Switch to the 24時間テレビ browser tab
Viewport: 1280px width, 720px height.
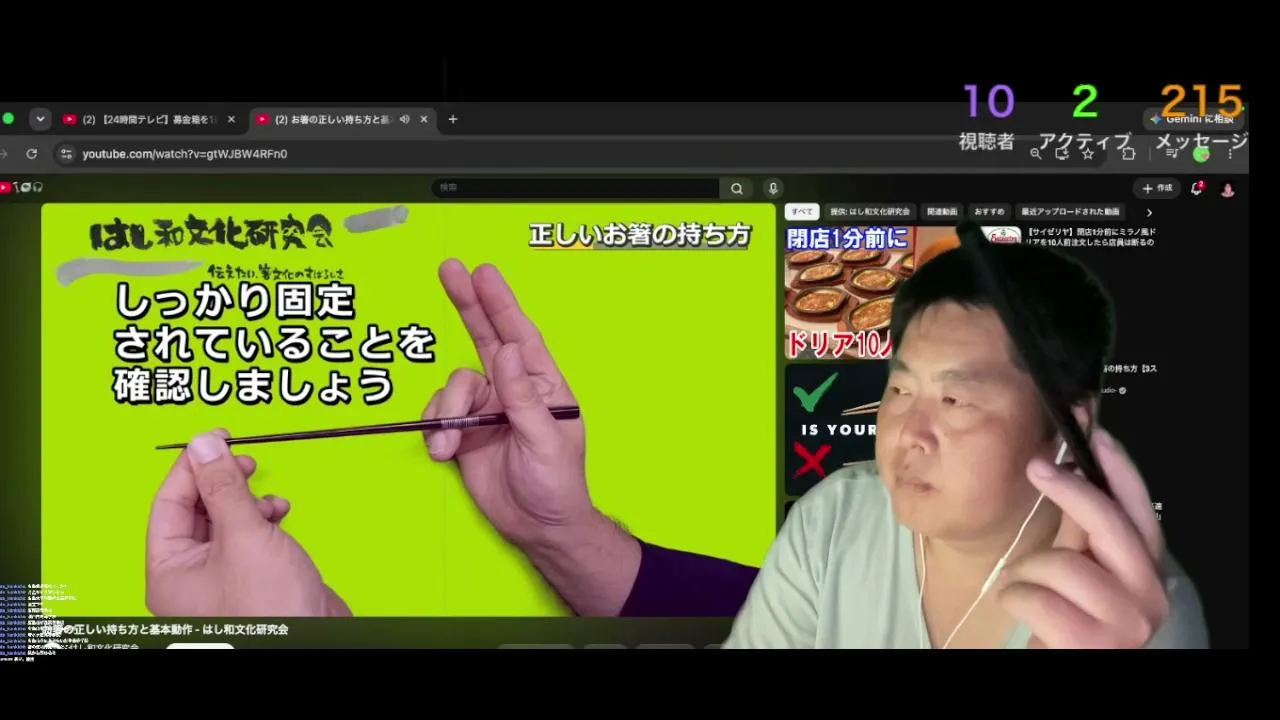point(148,119)
